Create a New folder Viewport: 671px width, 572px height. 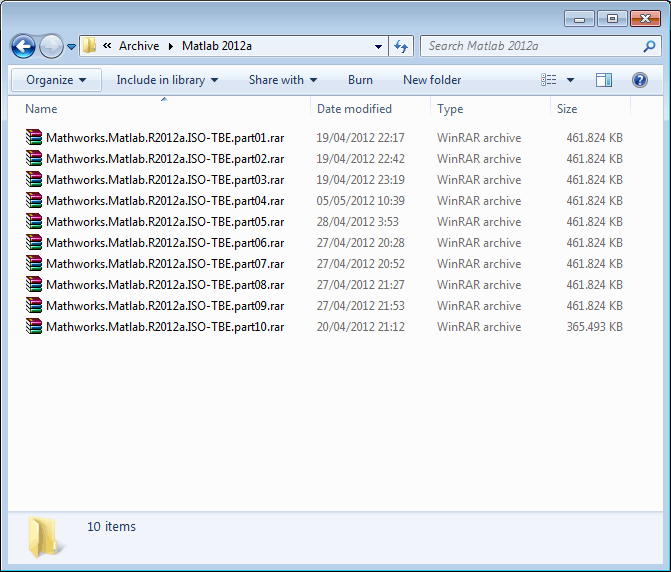point(432,80)
